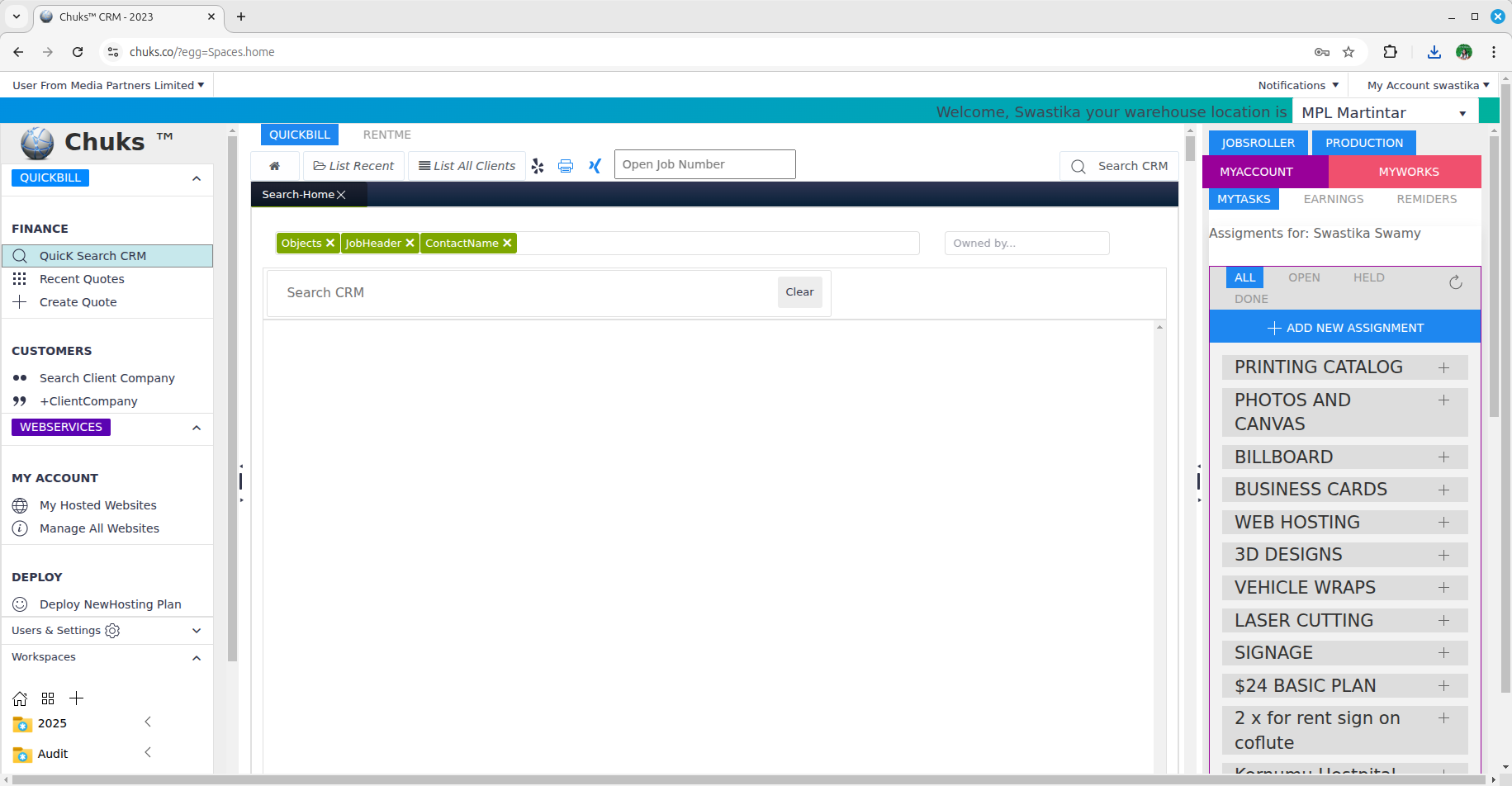Click ADD NEW ASSIGNMENT button
The height and width of the screenshot is (786, 1512).
pos(1345,328)
